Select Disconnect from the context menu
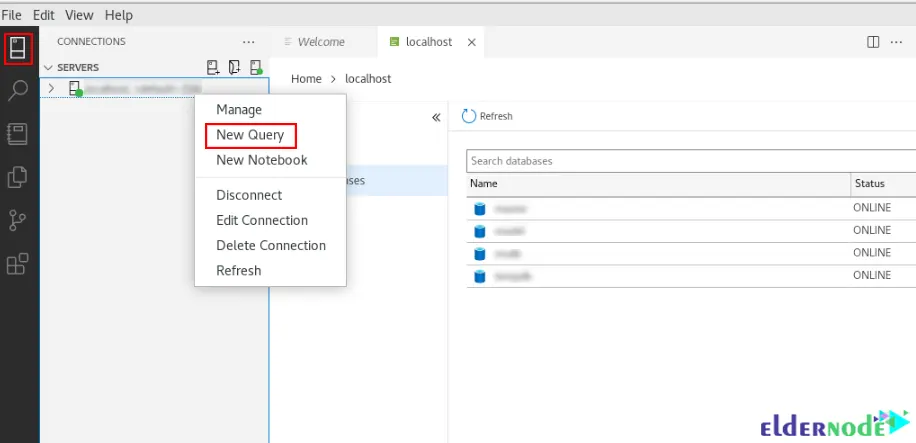Viewport: 916px width, 443px height. (249, 195)
